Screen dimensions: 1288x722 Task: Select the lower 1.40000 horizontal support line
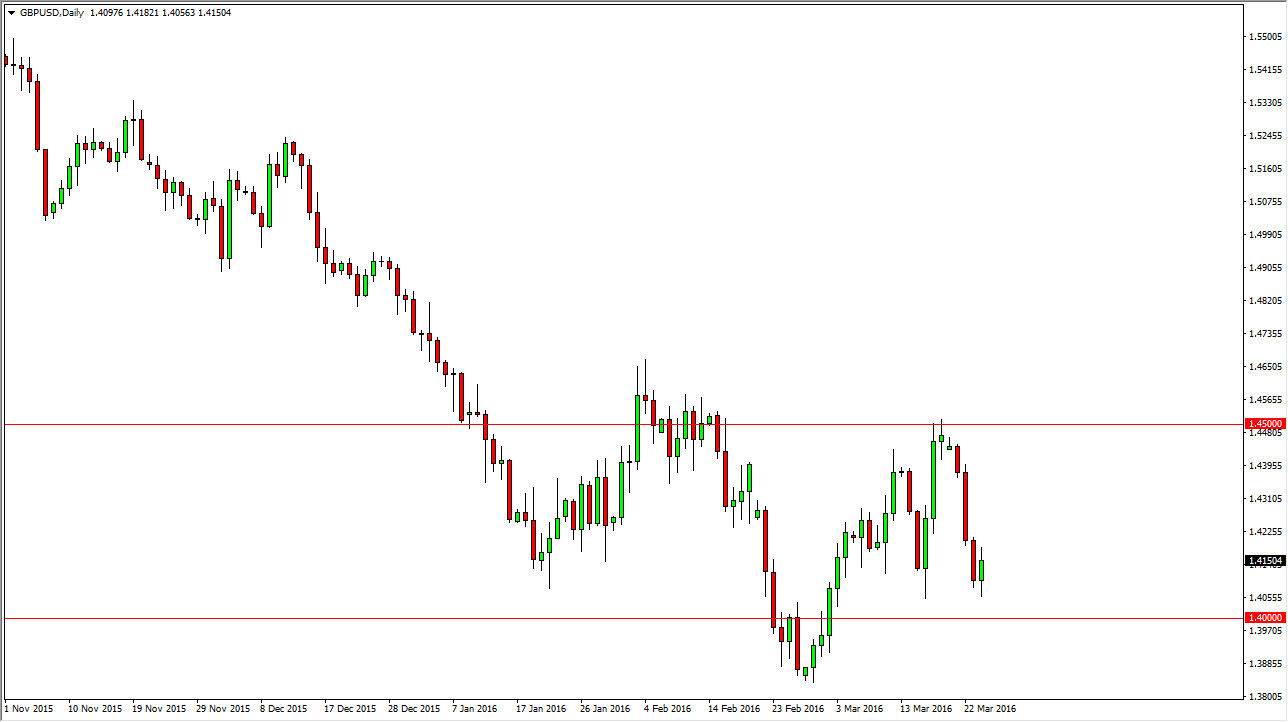(x=400, y=617)
